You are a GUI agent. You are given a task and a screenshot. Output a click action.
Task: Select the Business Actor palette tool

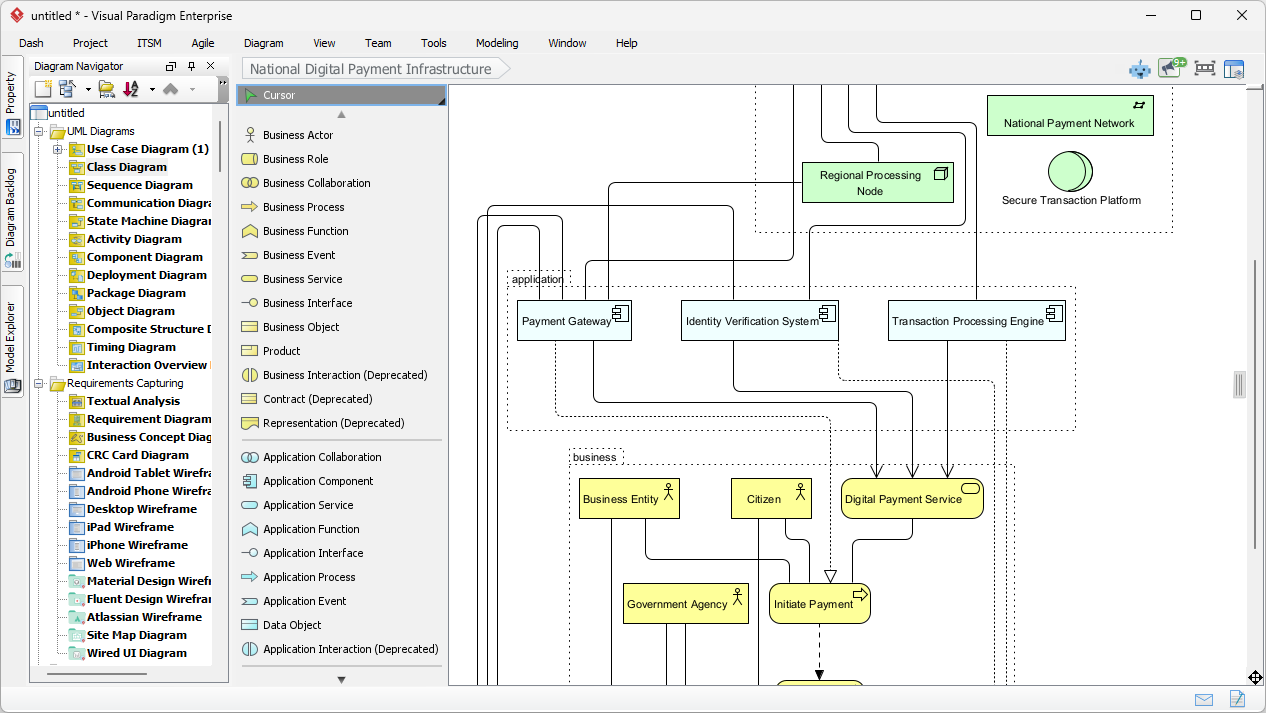pyautogui.click(x=297, y=135)
